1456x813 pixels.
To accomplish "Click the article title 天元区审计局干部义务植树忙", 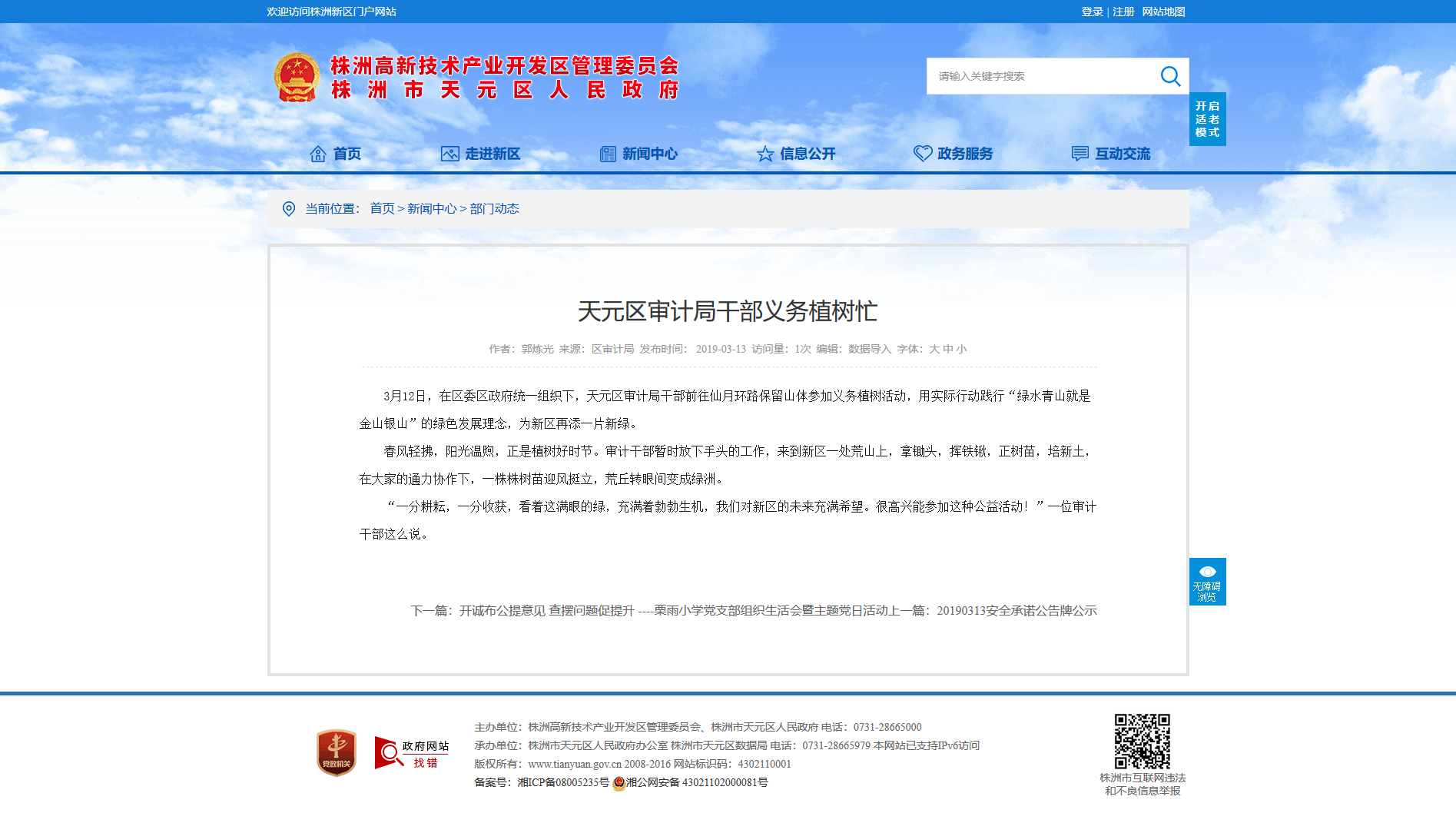I will [x=728, y=311].
